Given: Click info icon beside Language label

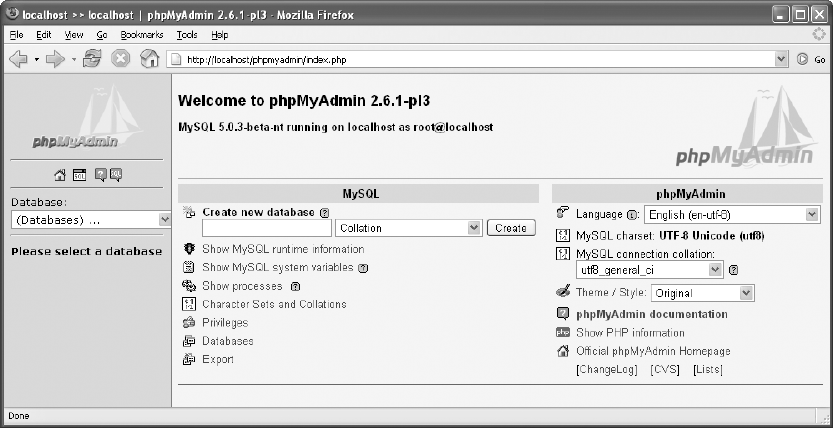Looking at the screenshot, I should click(632, 216).
